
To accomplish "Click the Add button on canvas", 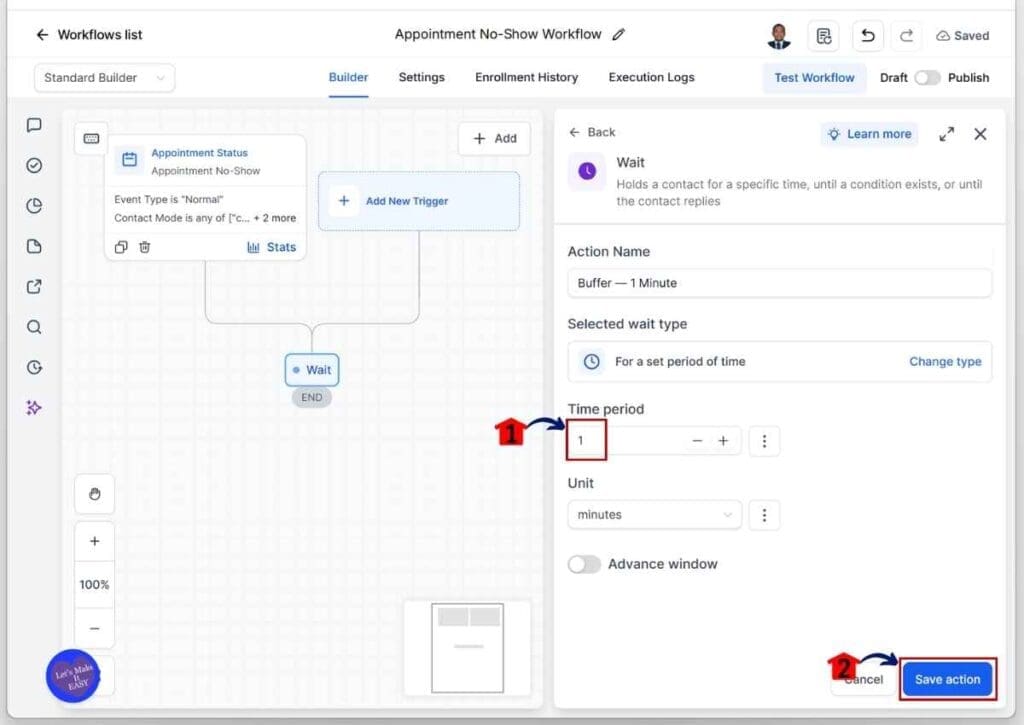I will (x=494, y=138).
